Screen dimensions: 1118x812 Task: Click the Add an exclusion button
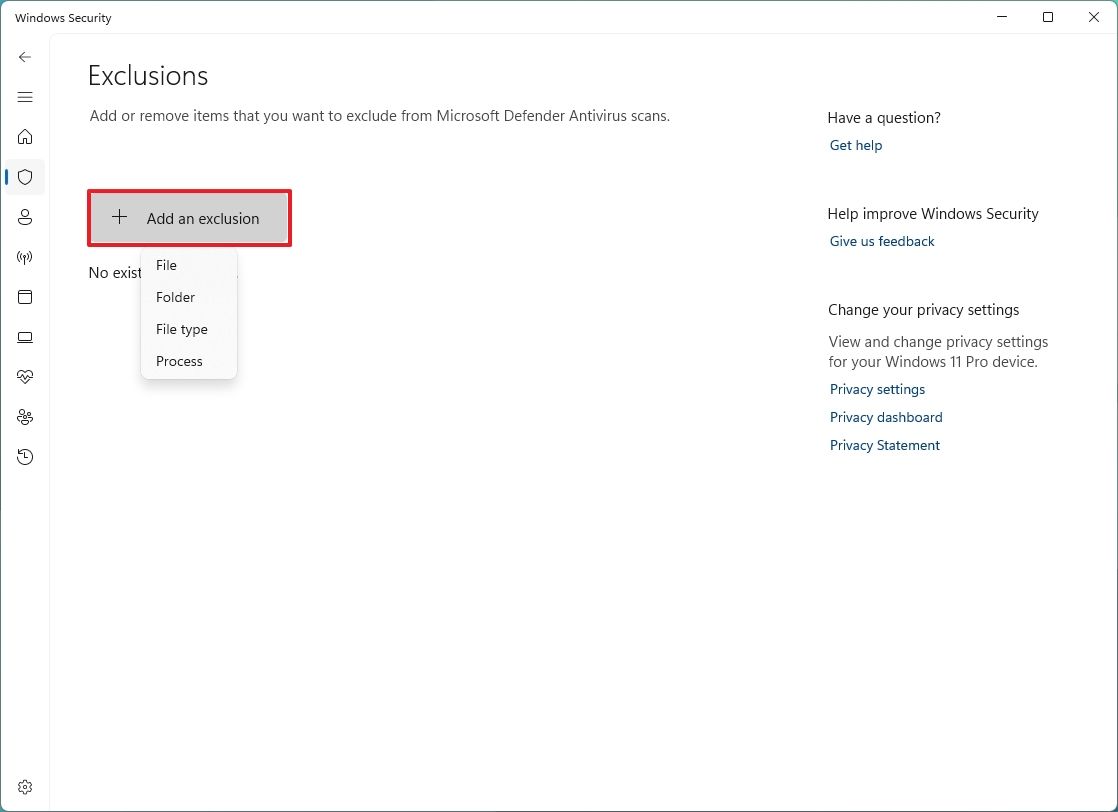(x=189, y=218)
